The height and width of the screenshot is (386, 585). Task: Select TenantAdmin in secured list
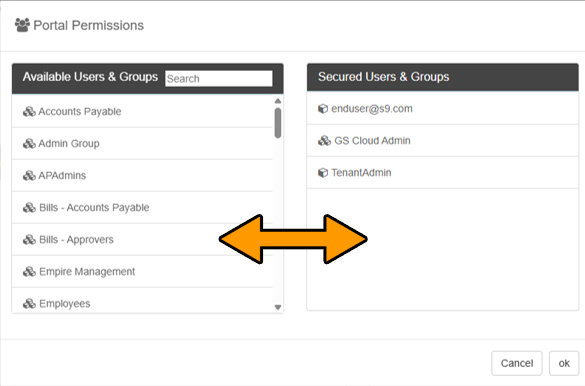442,173
